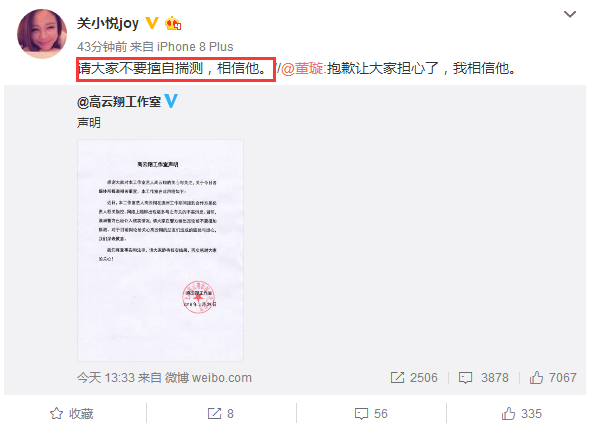Click the 收藏 star favorite button
Screen dimensions: 599x428
[x=72, y=413]
